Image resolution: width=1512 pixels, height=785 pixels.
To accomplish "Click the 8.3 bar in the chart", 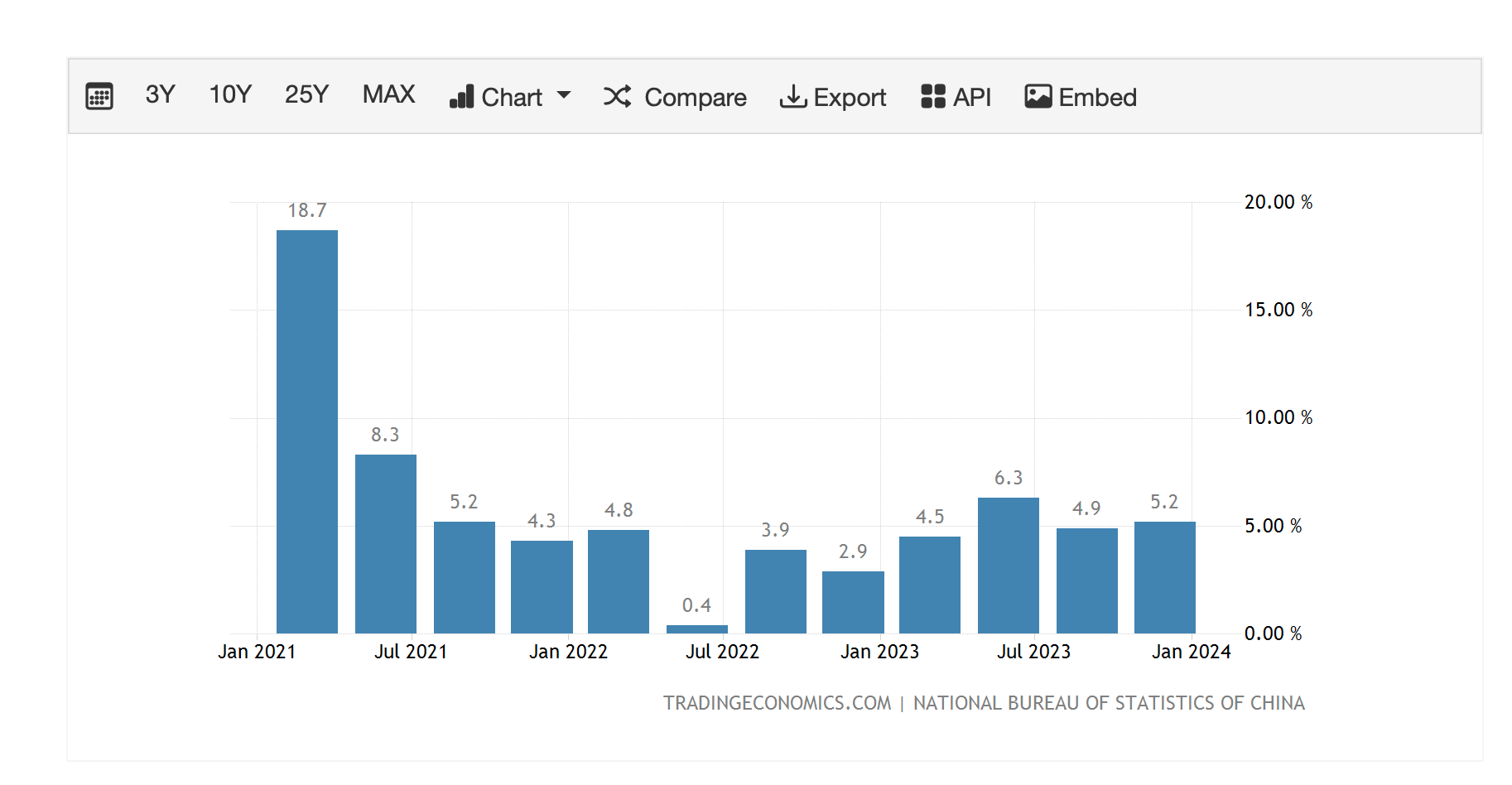I will coord(386,544).
